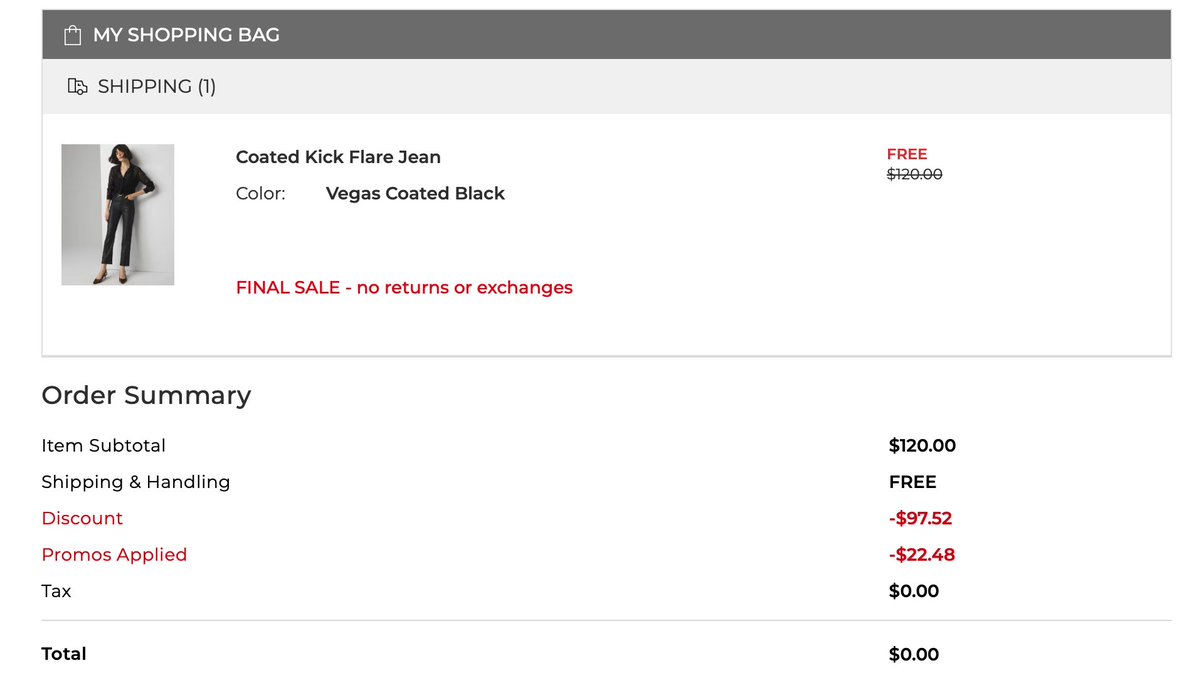Click the -$97.52 discount amount
The image size is (1199, 695).
click(x=920, y=518)
